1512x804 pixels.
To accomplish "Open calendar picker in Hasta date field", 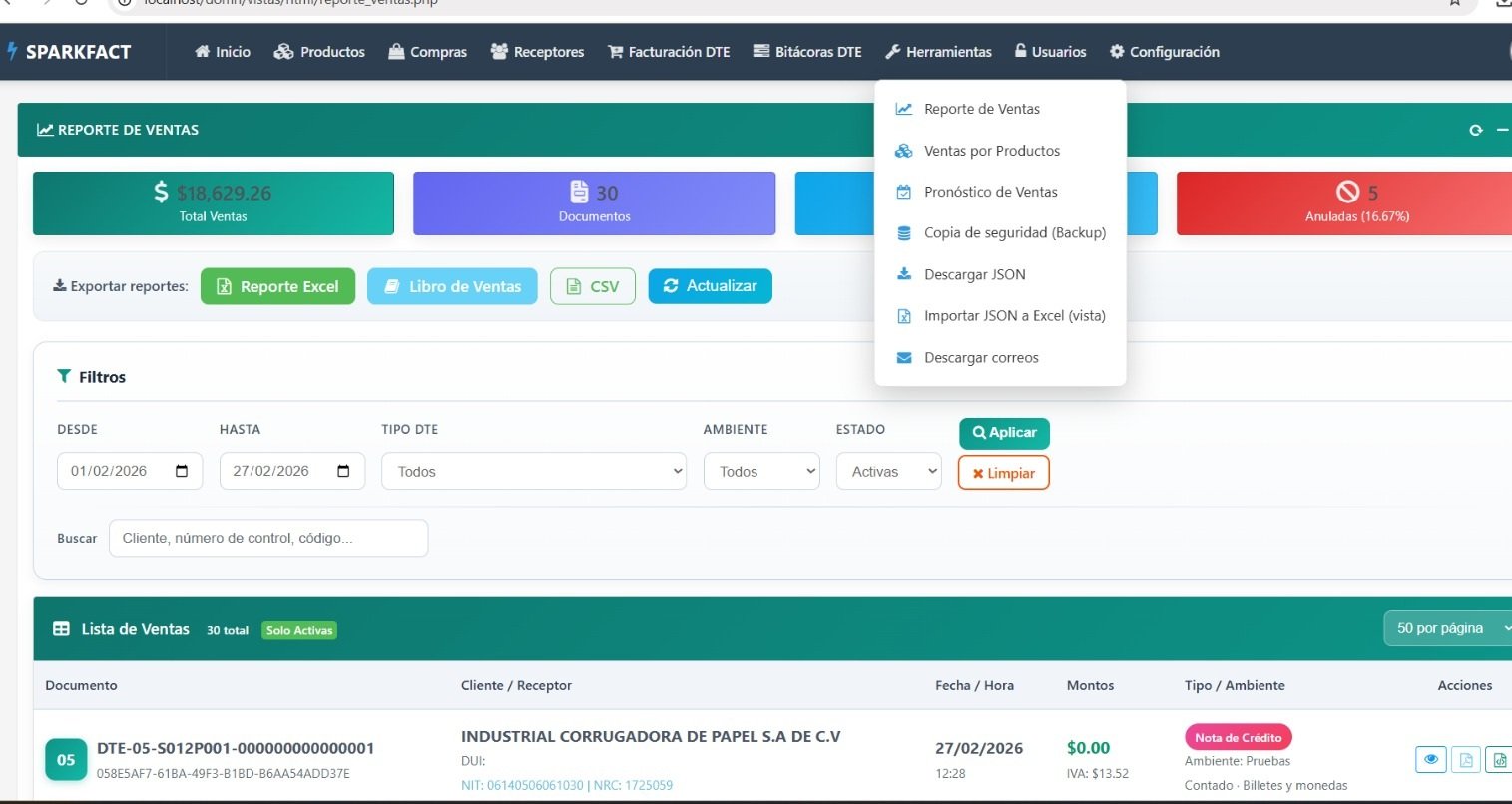I will tap(343, 471).
